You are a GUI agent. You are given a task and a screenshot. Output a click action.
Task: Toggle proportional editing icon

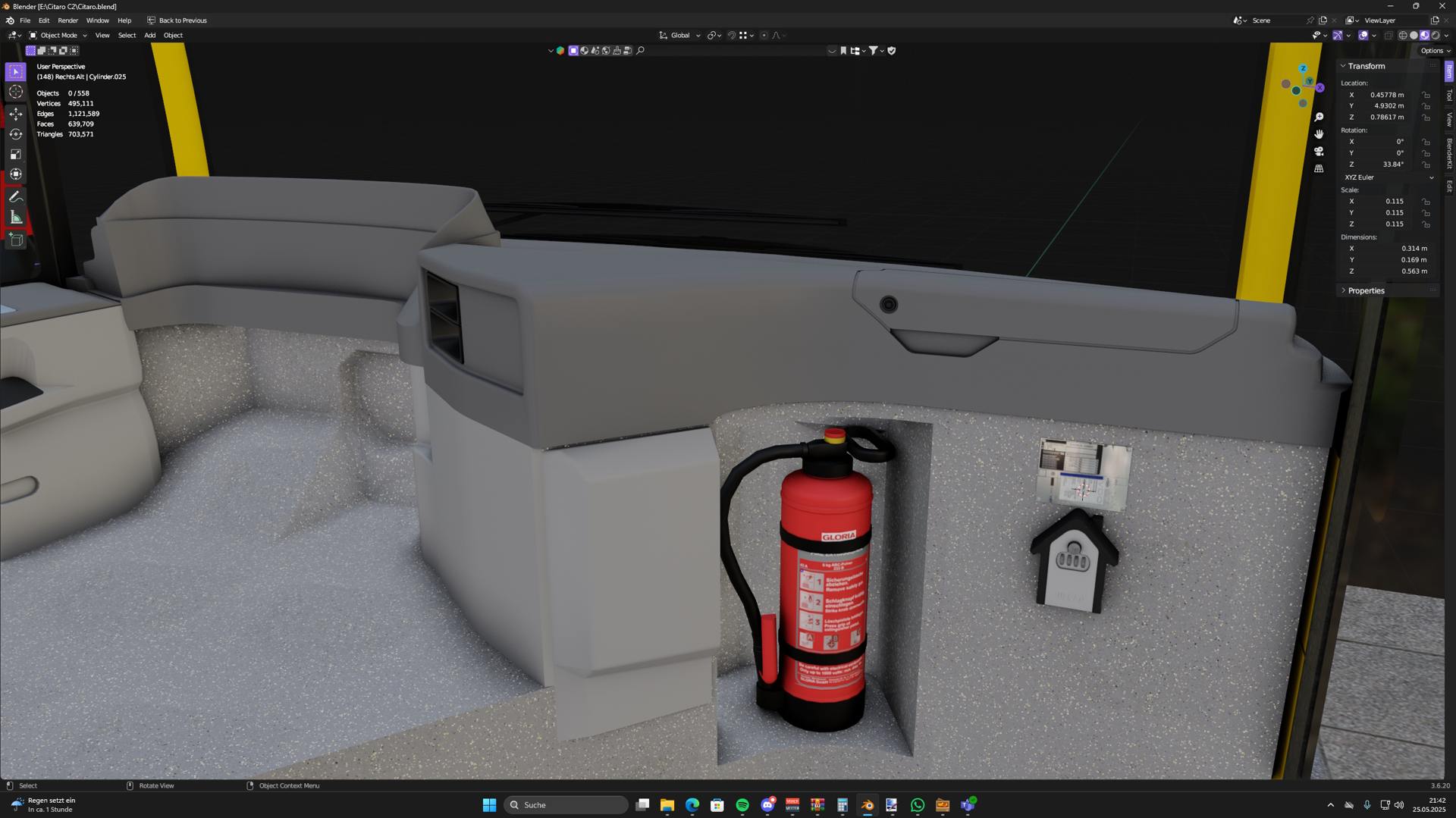764,36
